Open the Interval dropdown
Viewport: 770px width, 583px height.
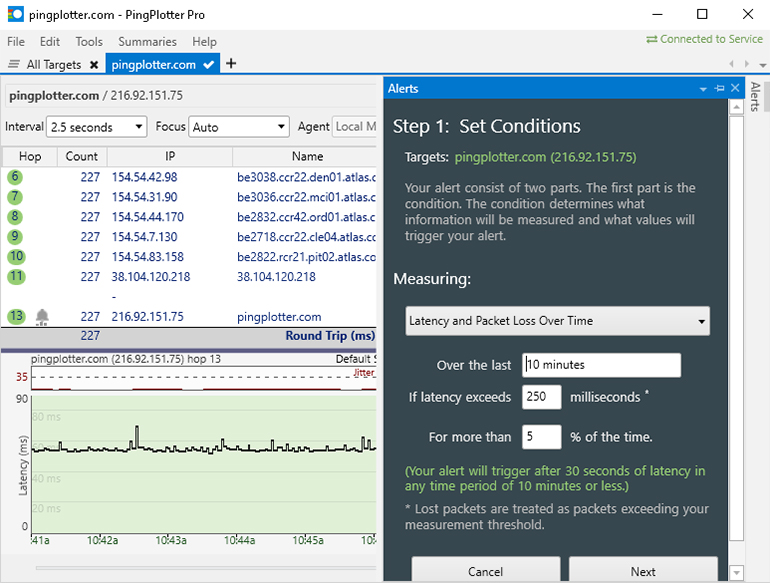97,127
